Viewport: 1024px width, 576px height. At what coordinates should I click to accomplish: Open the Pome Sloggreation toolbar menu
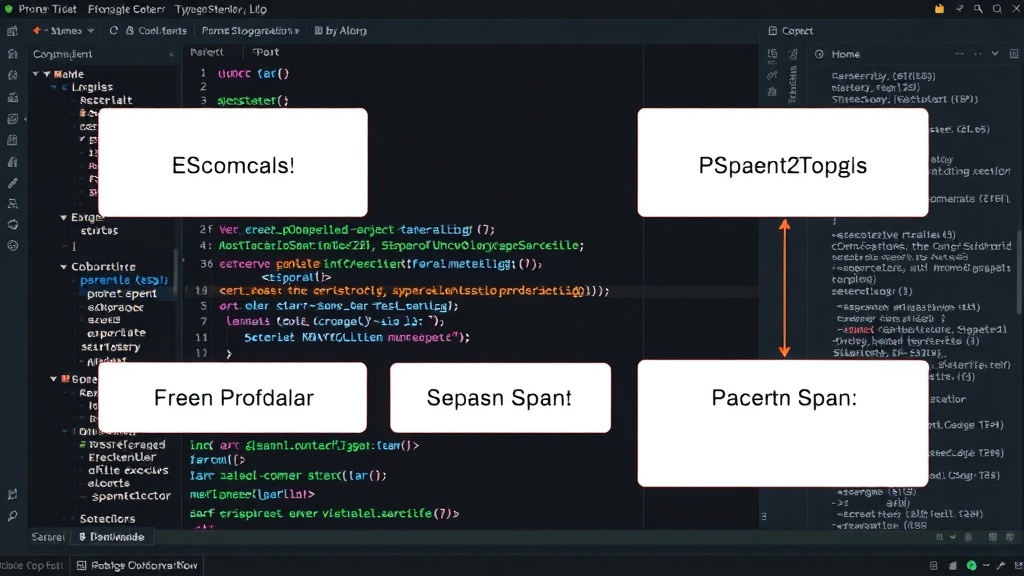pos(250,31)
